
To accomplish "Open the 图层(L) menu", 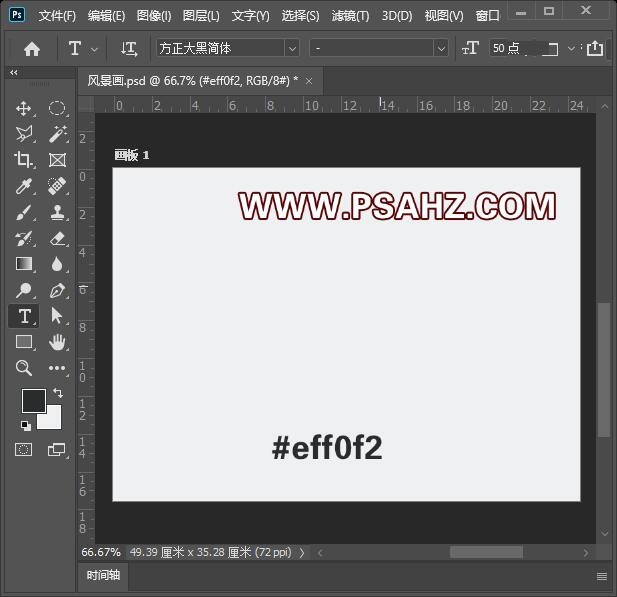I will click(x=201, y=16).
